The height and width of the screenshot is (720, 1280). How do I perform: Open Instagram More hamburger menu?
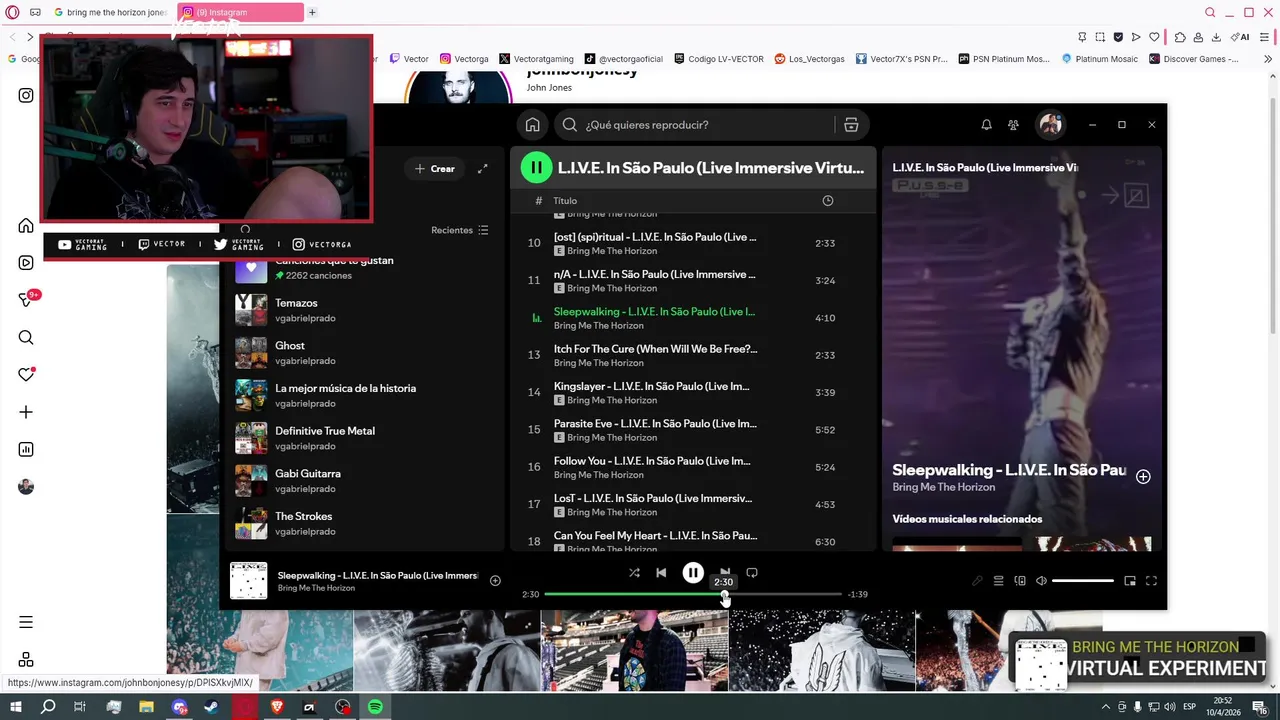(x=26, y=622)
